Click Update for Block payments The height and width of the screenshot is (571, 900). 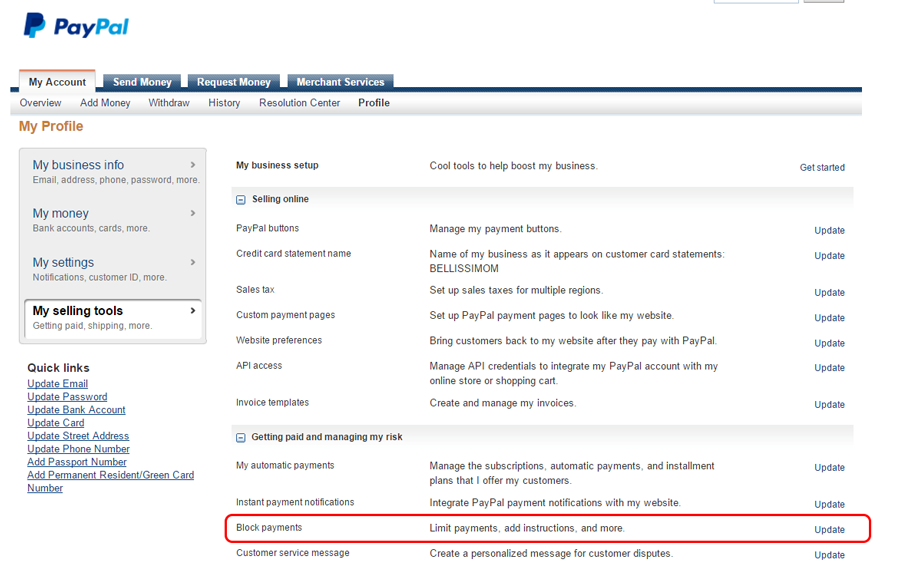coord(829,530)
